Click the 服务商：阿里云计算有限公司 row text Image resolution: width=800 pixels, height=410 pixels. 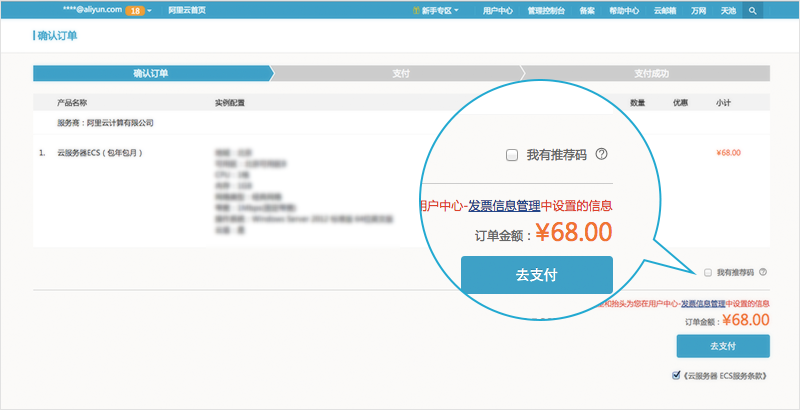point(105,123)
